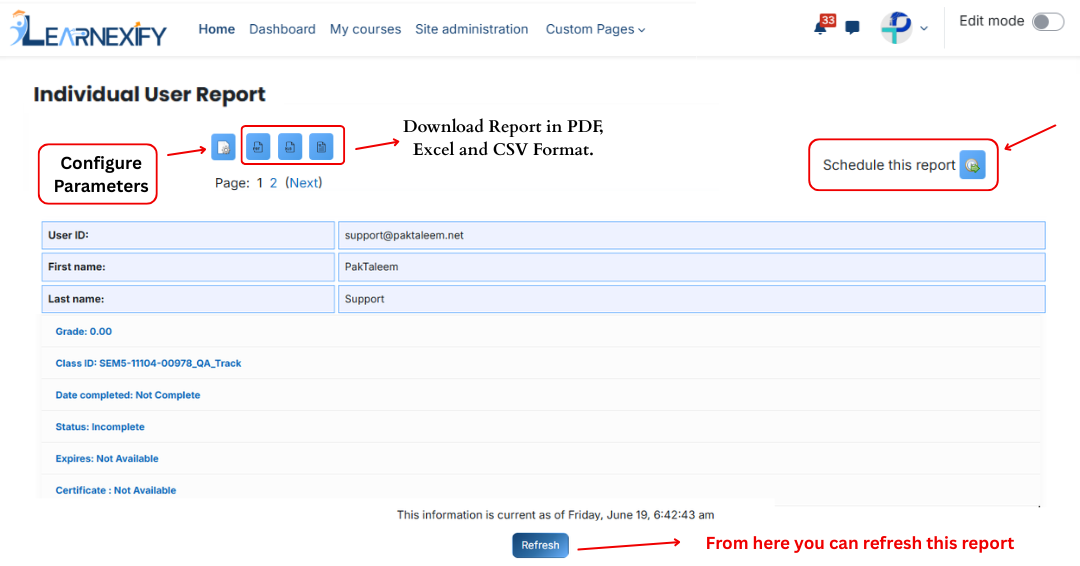Download the report as CSV

tap(321, 147)
